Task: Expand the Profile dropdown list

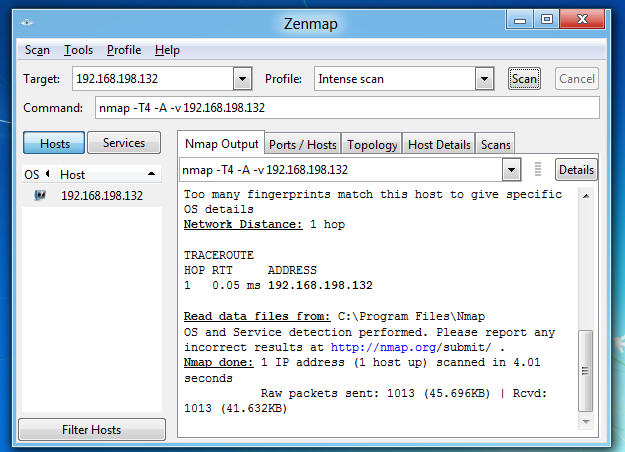Action: [x=484, y=79]
